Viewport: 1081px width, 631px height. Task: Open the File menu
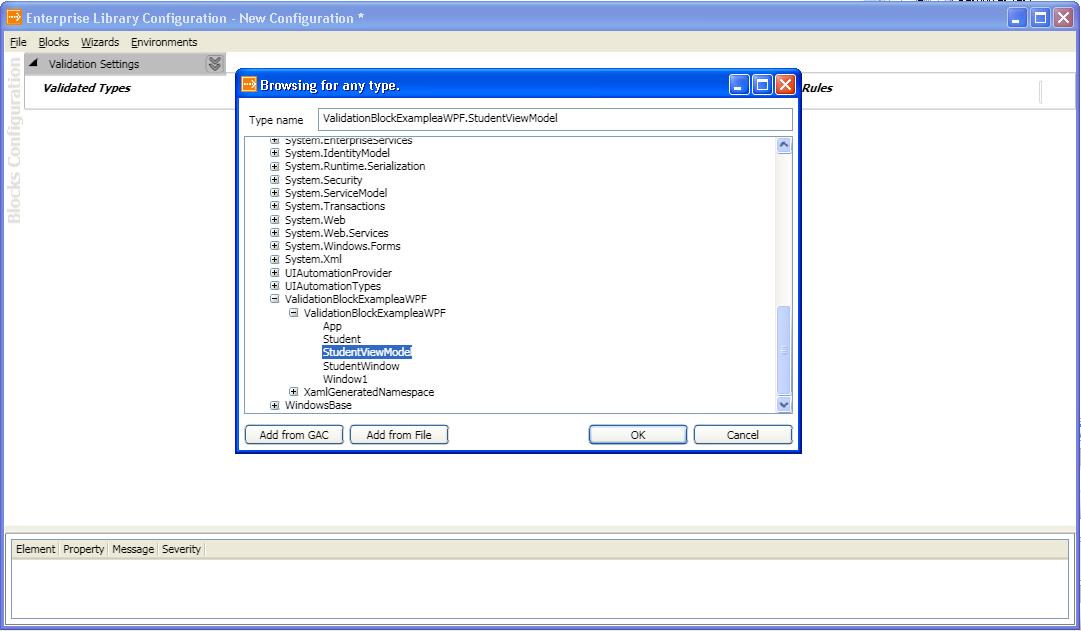[17, 42]
